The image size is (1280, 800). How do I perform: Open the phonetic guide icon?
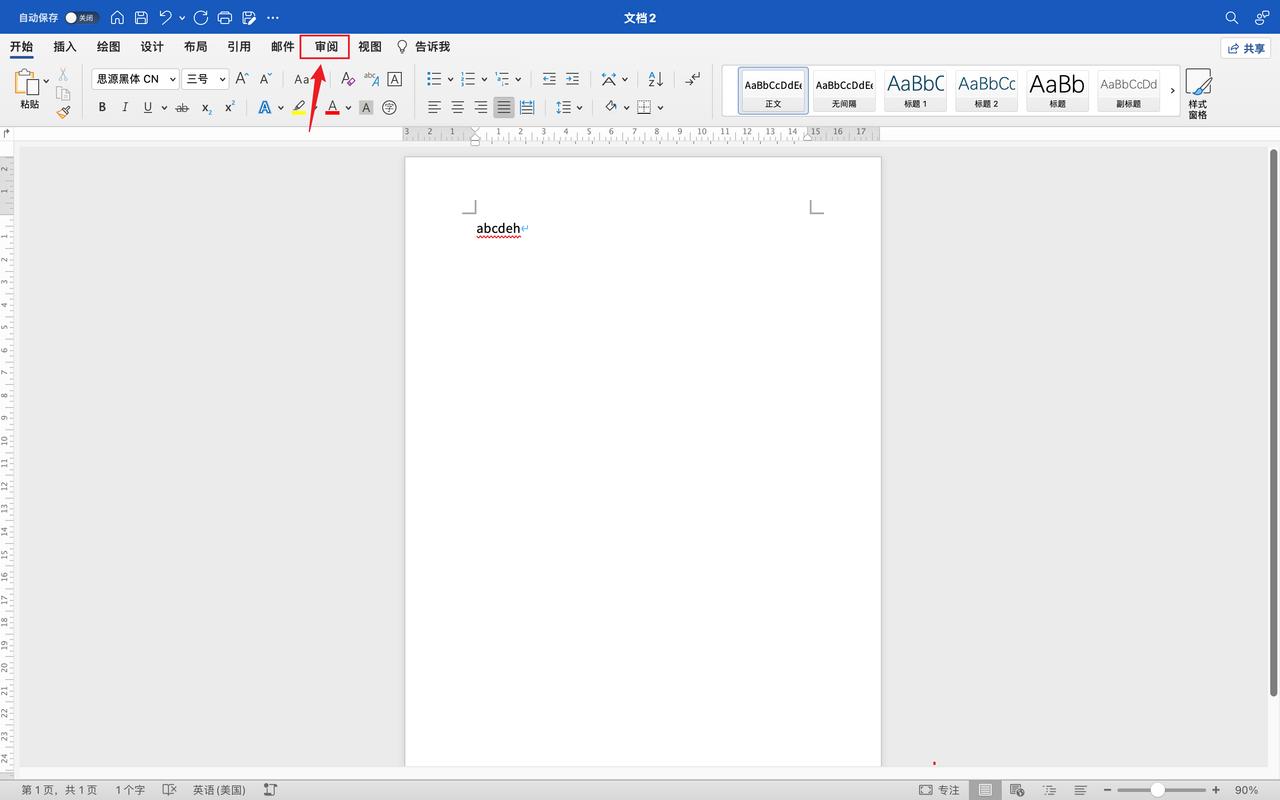[x=371, y=79]
